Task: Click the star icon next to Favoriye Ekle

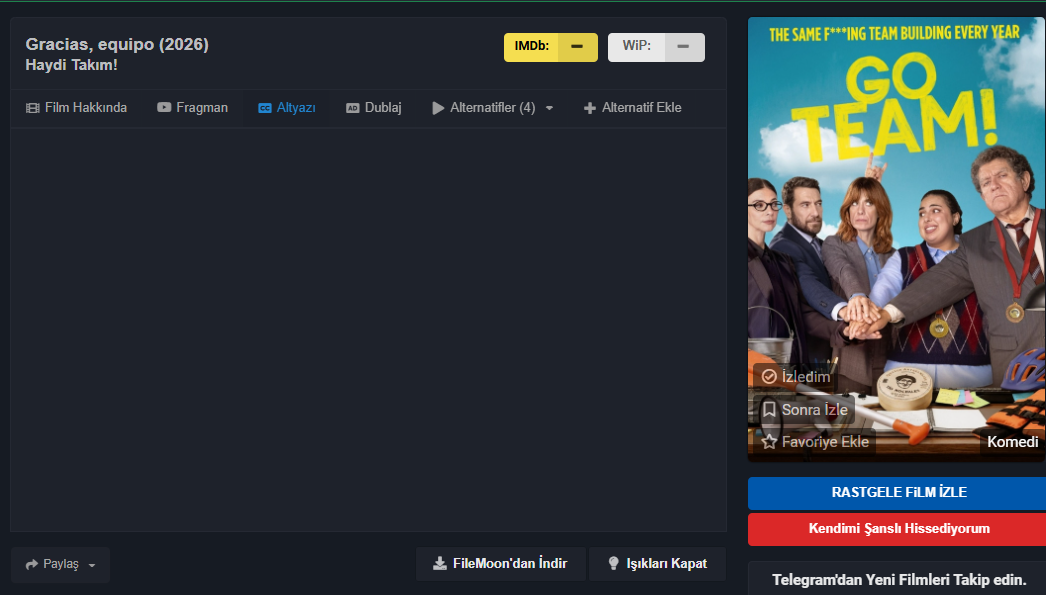Action: tap(769, 442)
